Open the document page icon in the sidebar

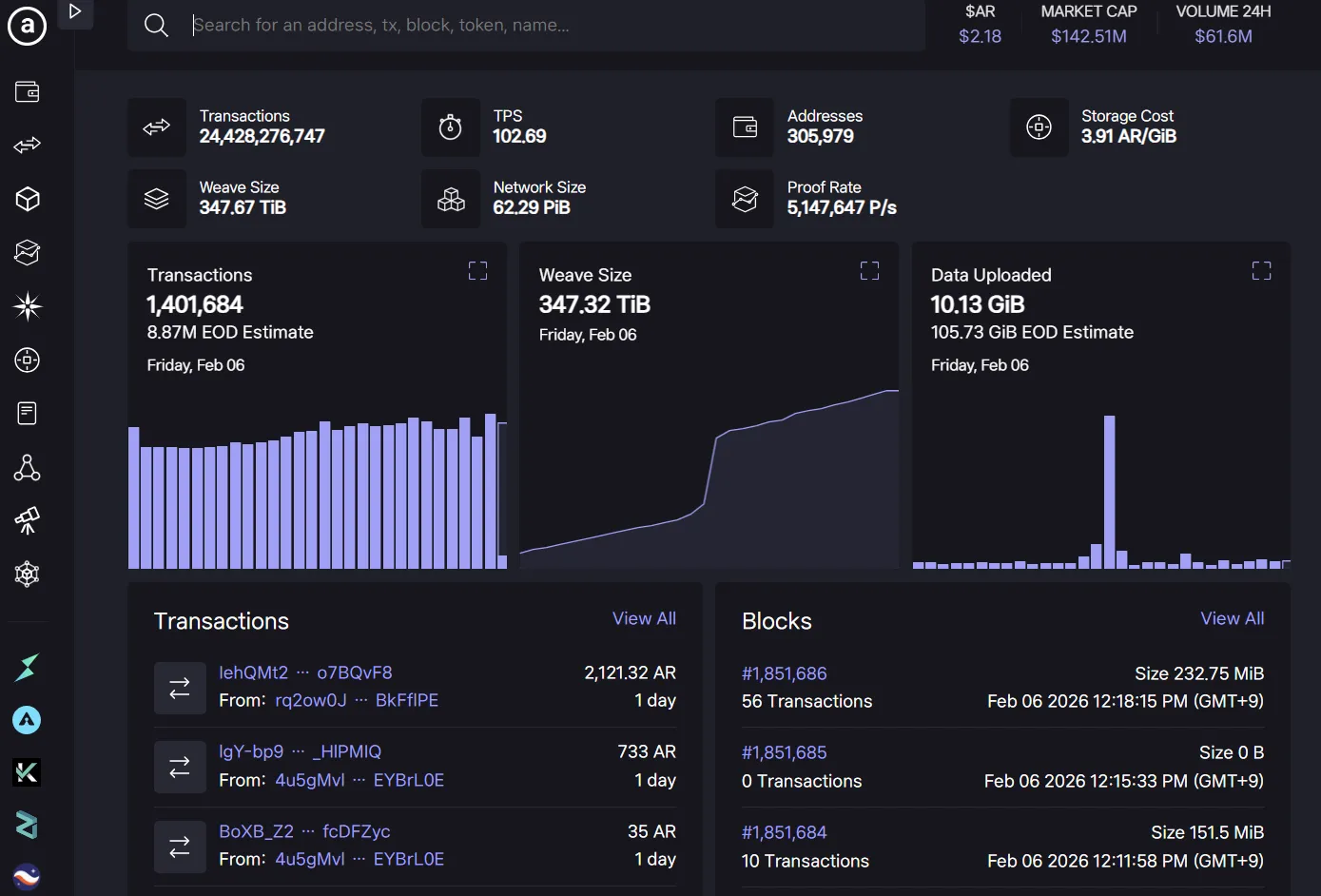coord(28,414)
